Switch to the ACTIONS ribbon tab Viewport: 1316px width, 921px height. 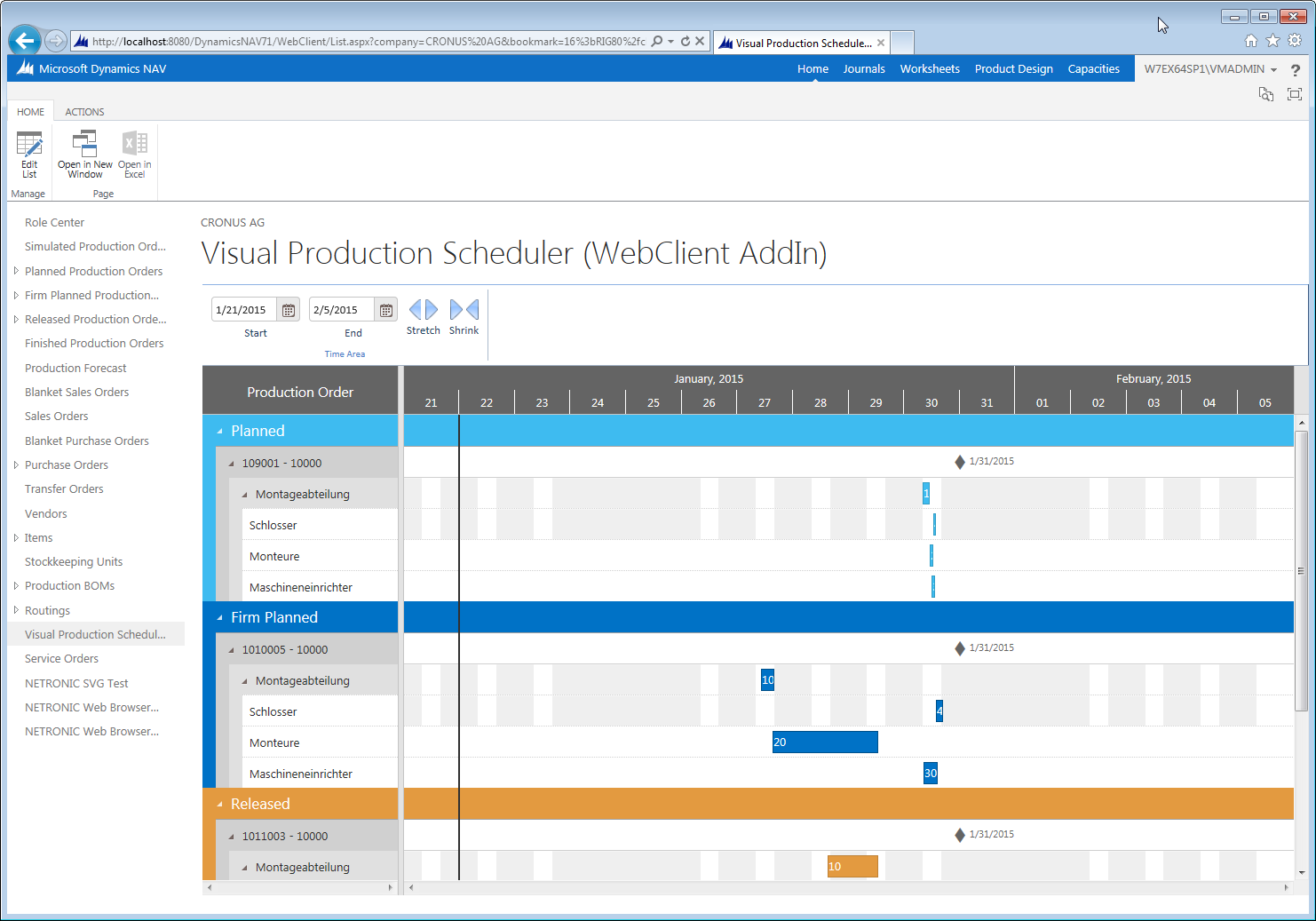click(x=84, y=112)
